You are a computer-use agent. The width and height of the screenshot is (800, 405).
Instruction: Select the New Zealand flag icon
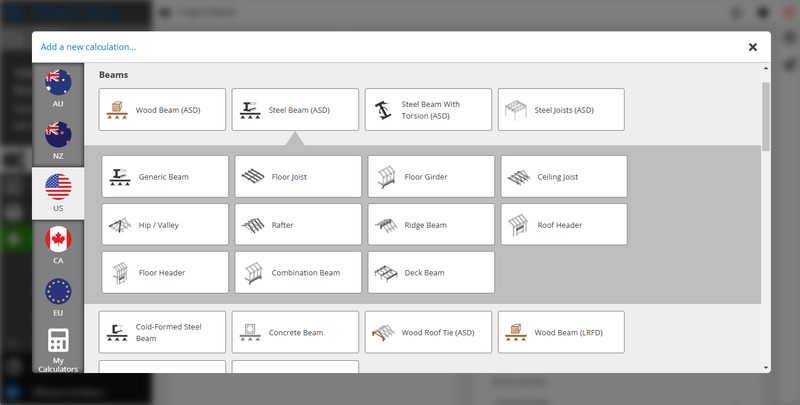click(58, 135)
